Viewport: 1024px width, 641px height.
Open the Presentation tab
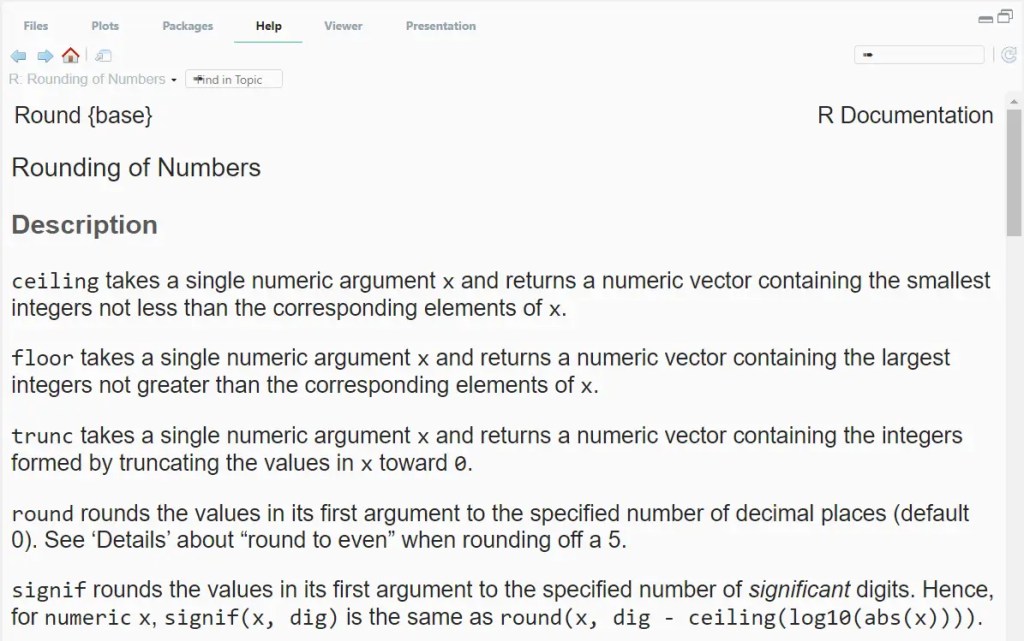[440, 26]
